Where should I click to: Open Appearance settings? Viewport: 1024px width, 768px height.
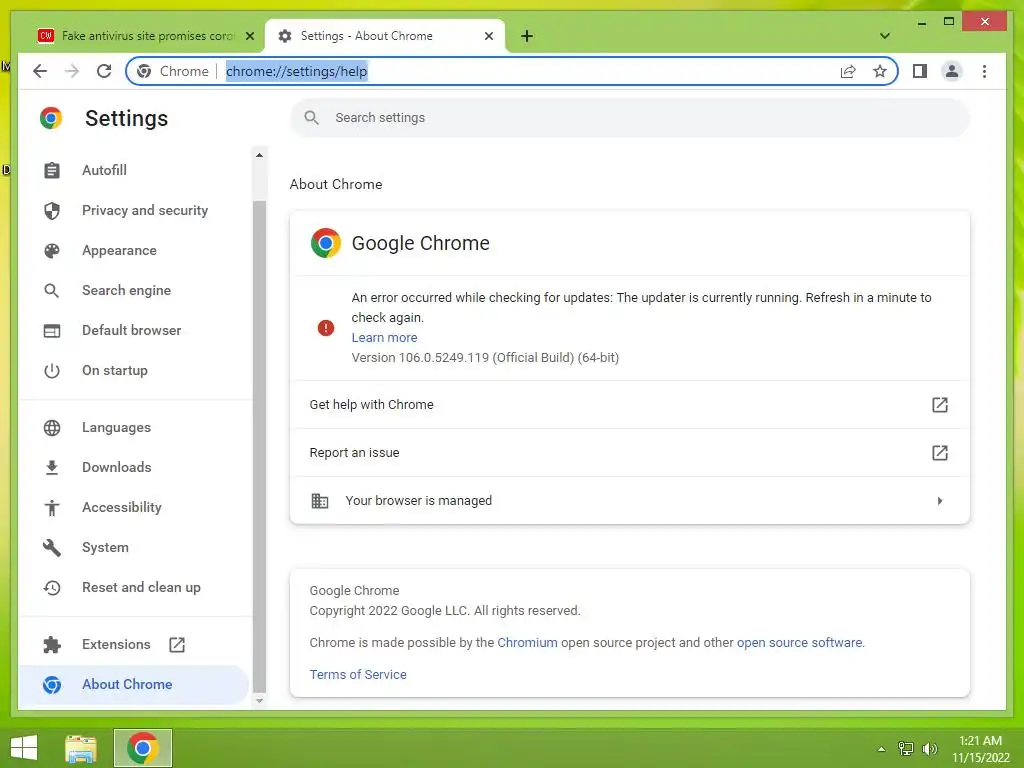(134, 250)
